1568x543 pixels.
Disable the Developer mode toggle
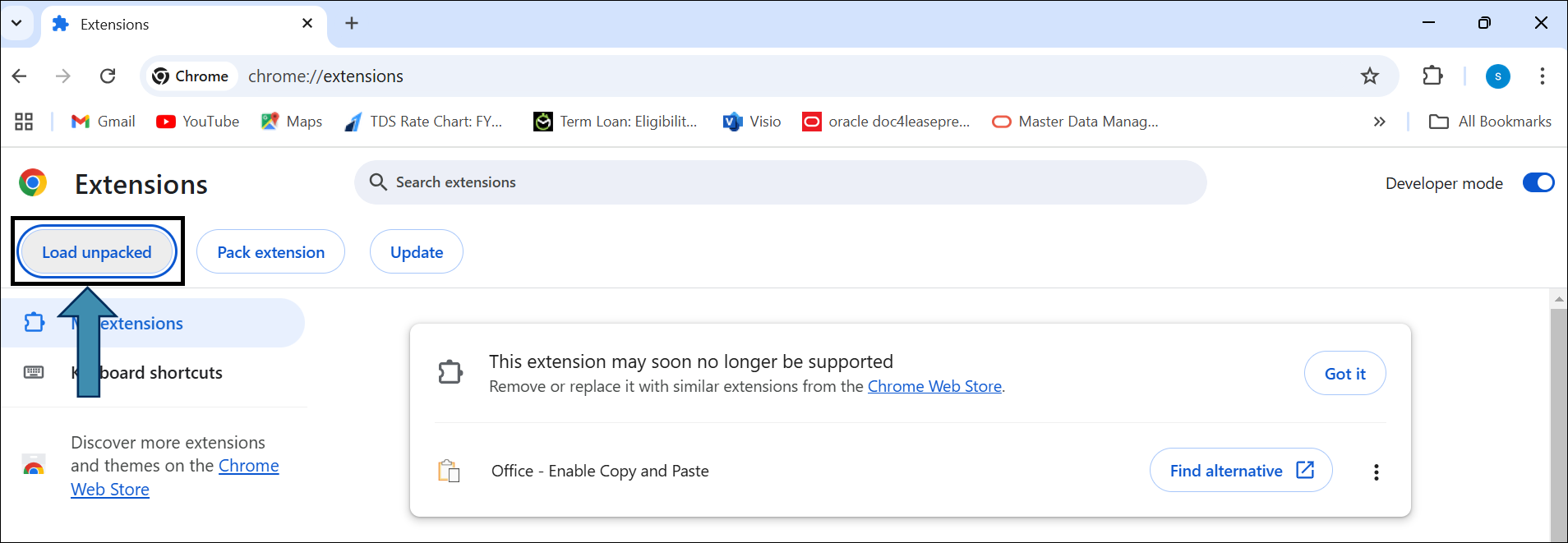click(1538, 182)
